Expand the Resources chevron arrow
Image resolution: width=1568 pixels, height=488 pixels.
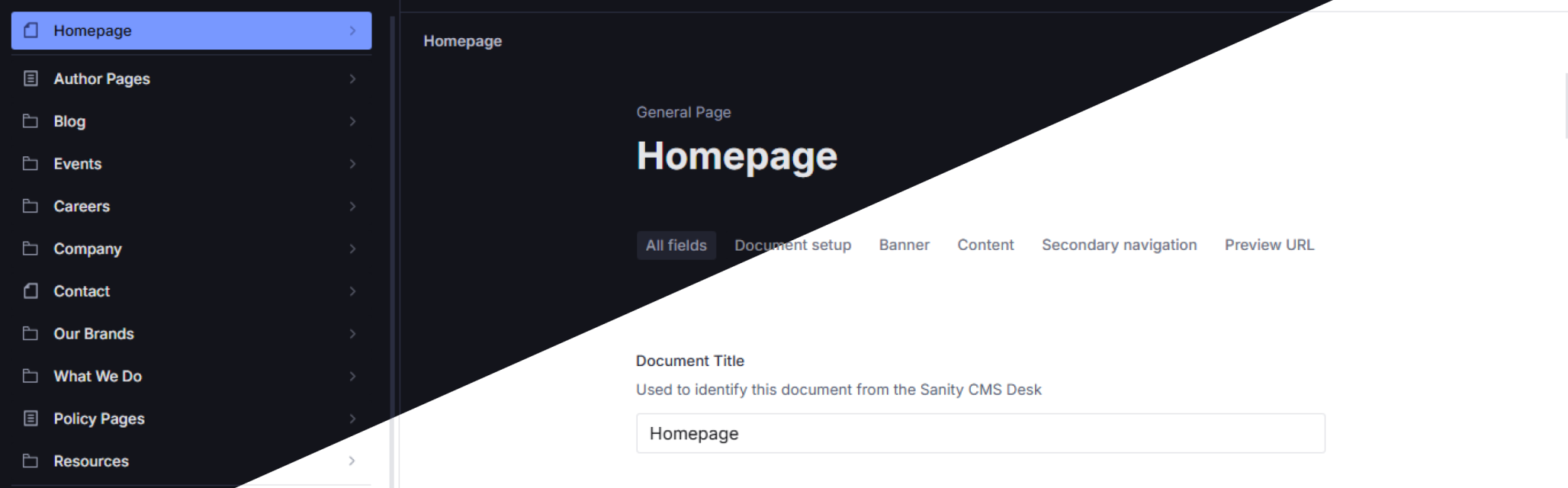[352, 461]
